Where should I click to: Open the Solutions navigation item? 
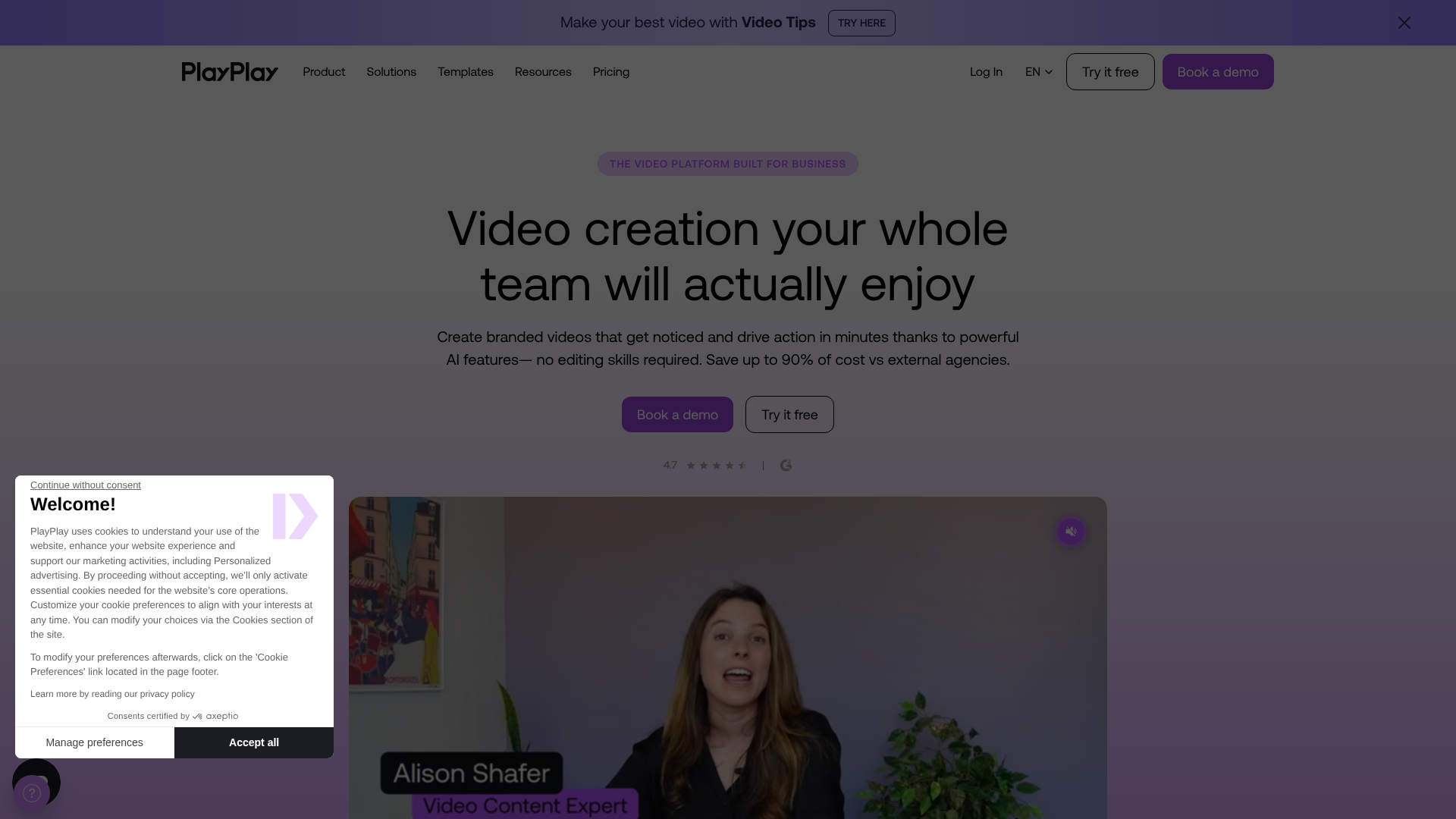391,71
